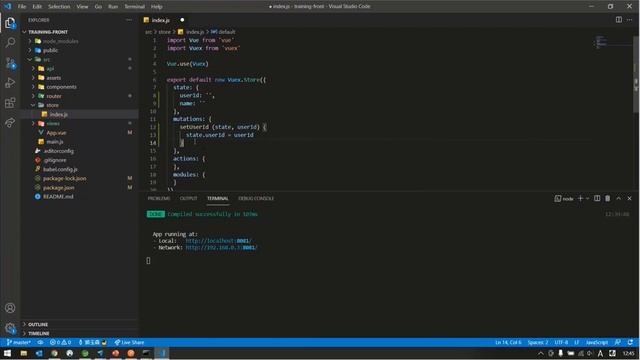The width and height of the screenshot is (640, 360).
Task: Open the Local localhost URL link
Action: tap(218, 241)
